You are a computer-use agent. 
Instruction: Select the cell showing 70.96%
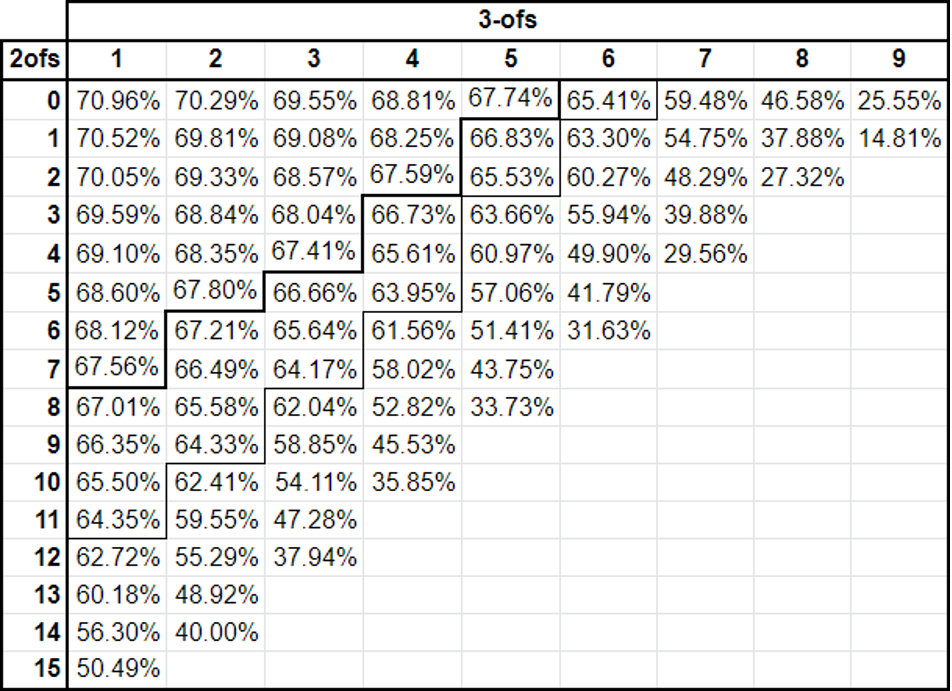point(117,100)
